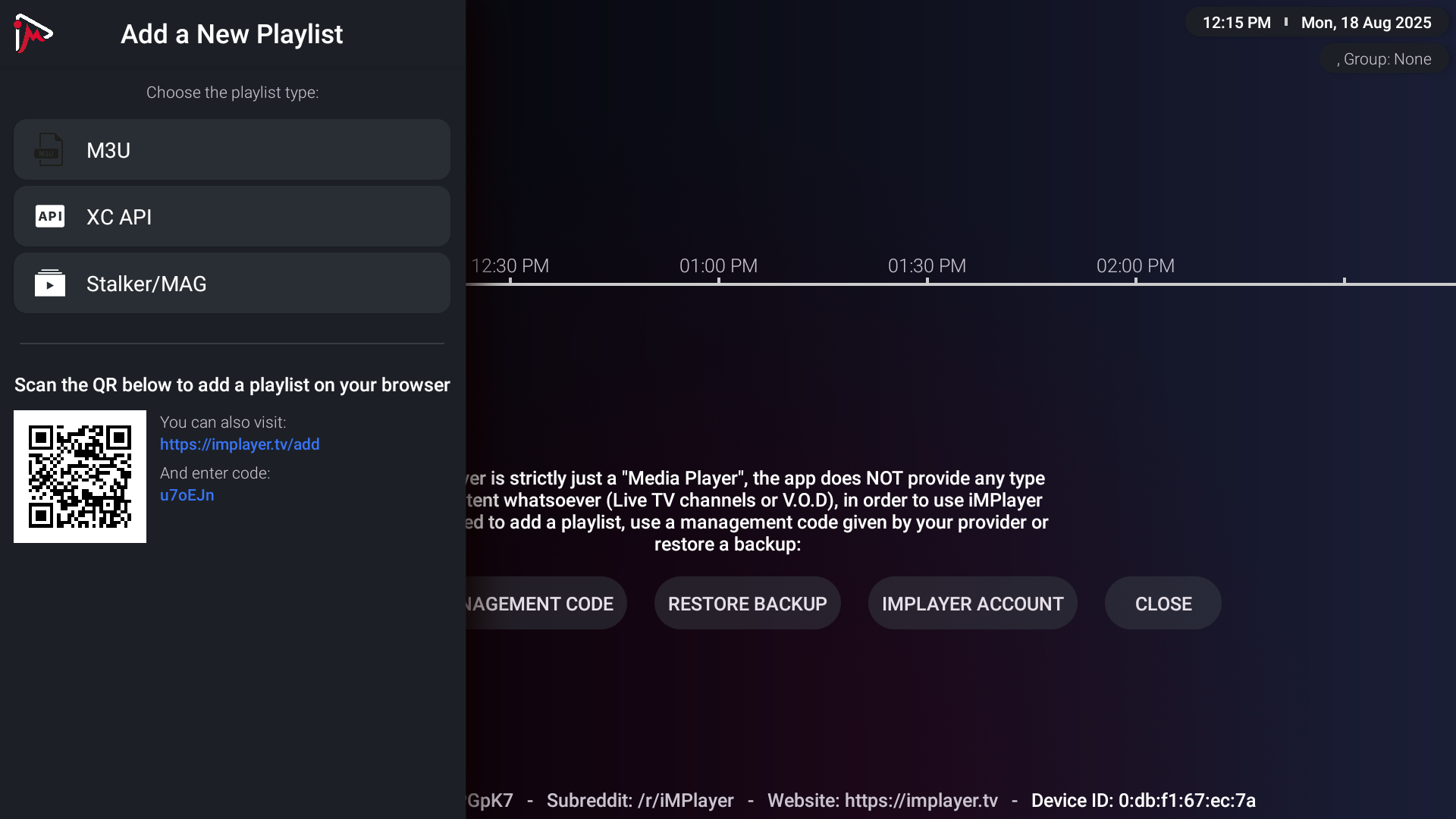Click the QR code image
This screenshot has width=1456, height=819.
tap(80, 476)
